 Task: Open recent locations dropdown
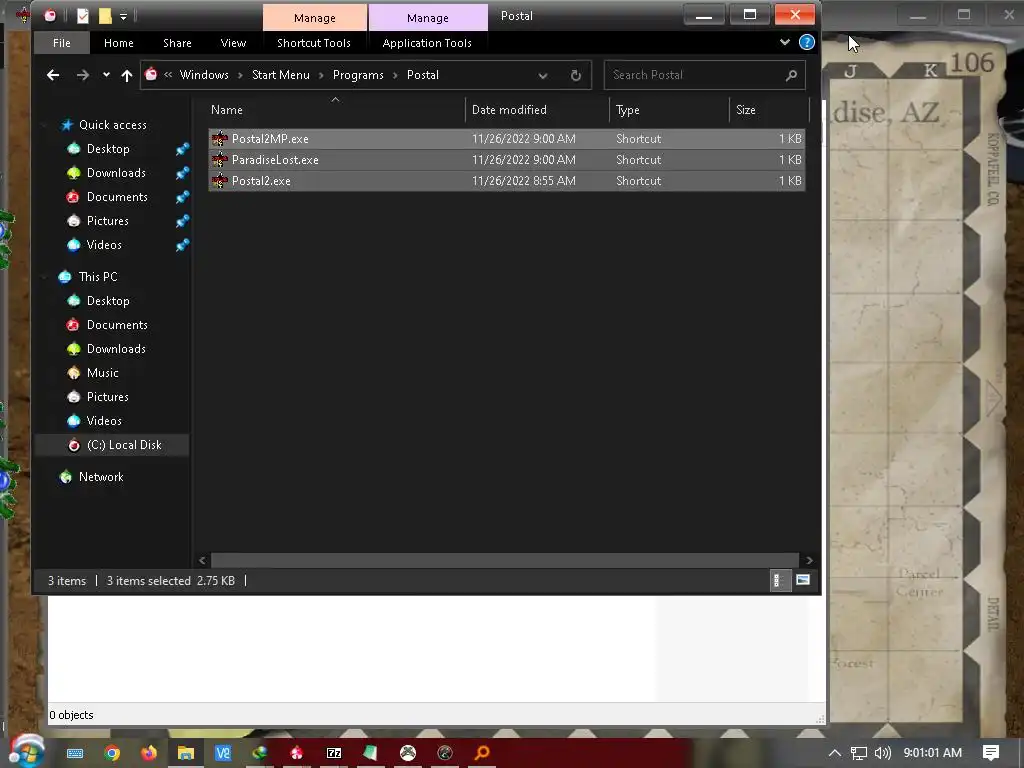pyautogui.click(x=106, y=75)
